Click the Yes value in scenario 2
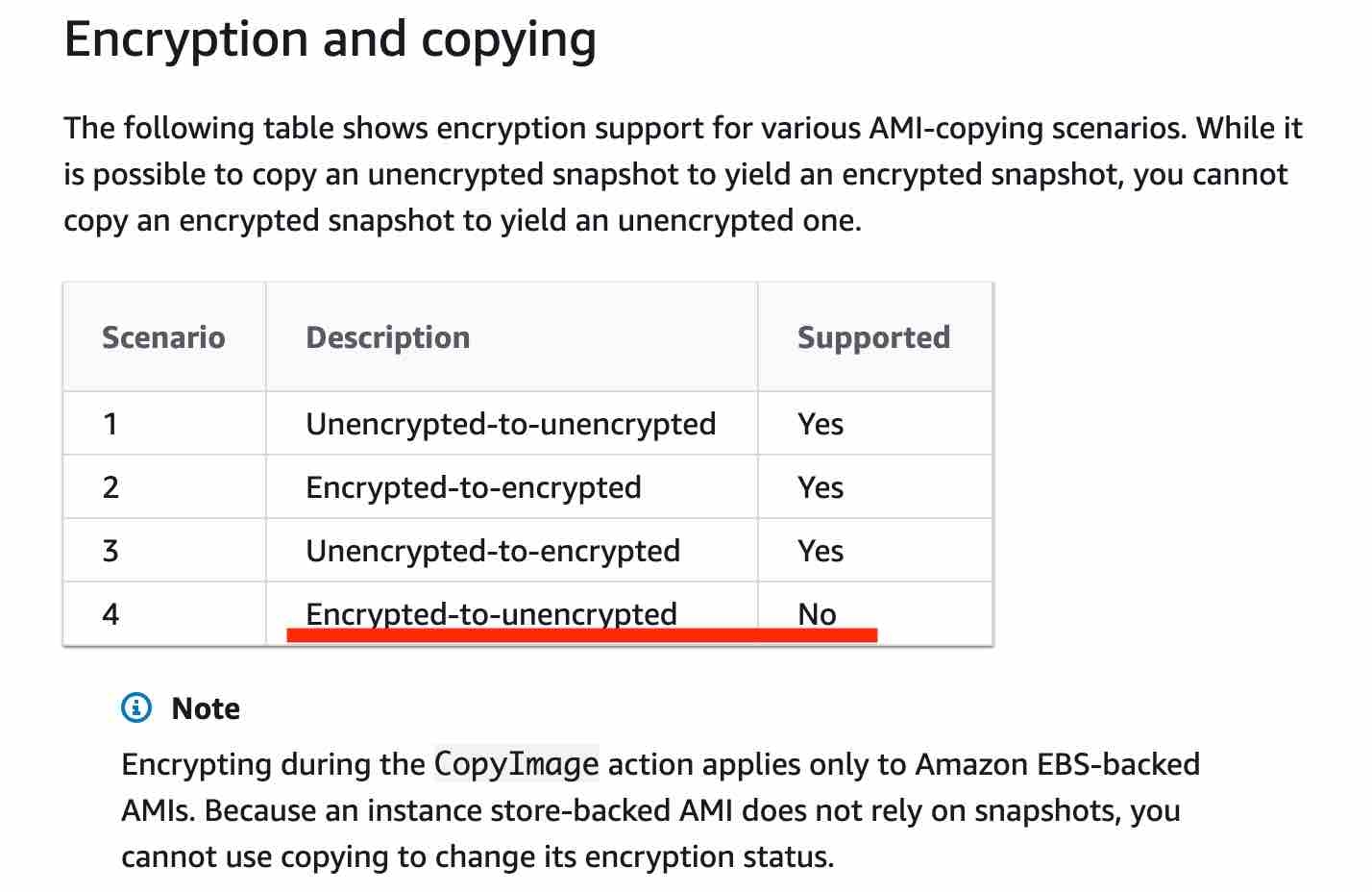The image size is (1372, 892). coord(821,487)
